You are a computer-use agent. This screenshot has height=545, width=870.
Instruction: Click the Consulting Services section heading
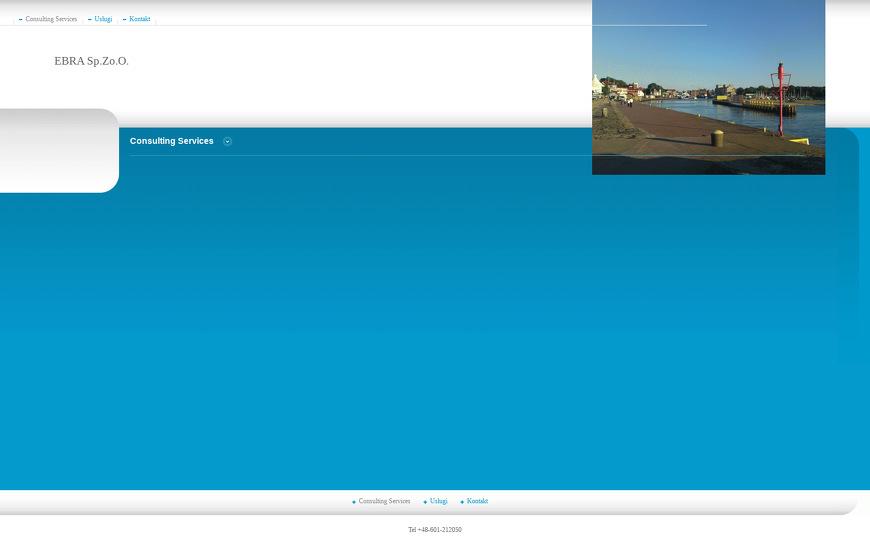pos(171,141)
